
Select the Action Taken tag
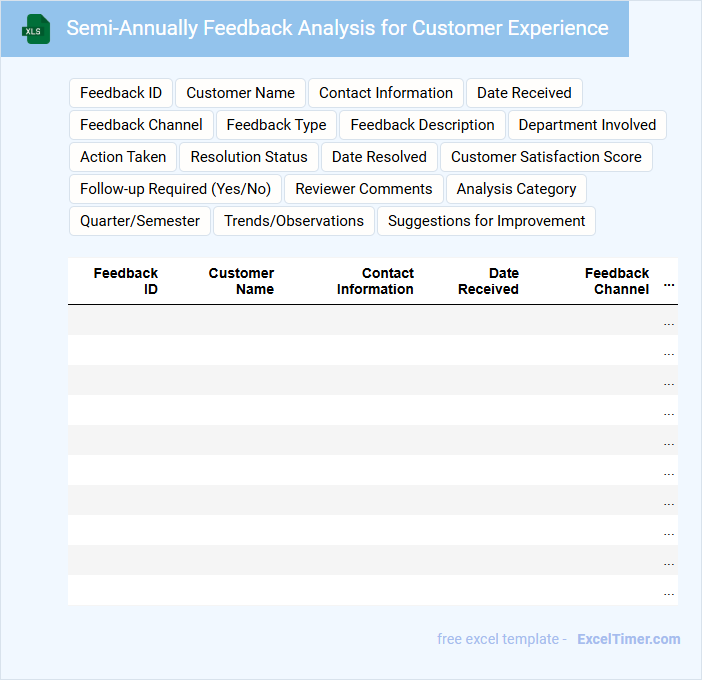(x=123, y=157)
